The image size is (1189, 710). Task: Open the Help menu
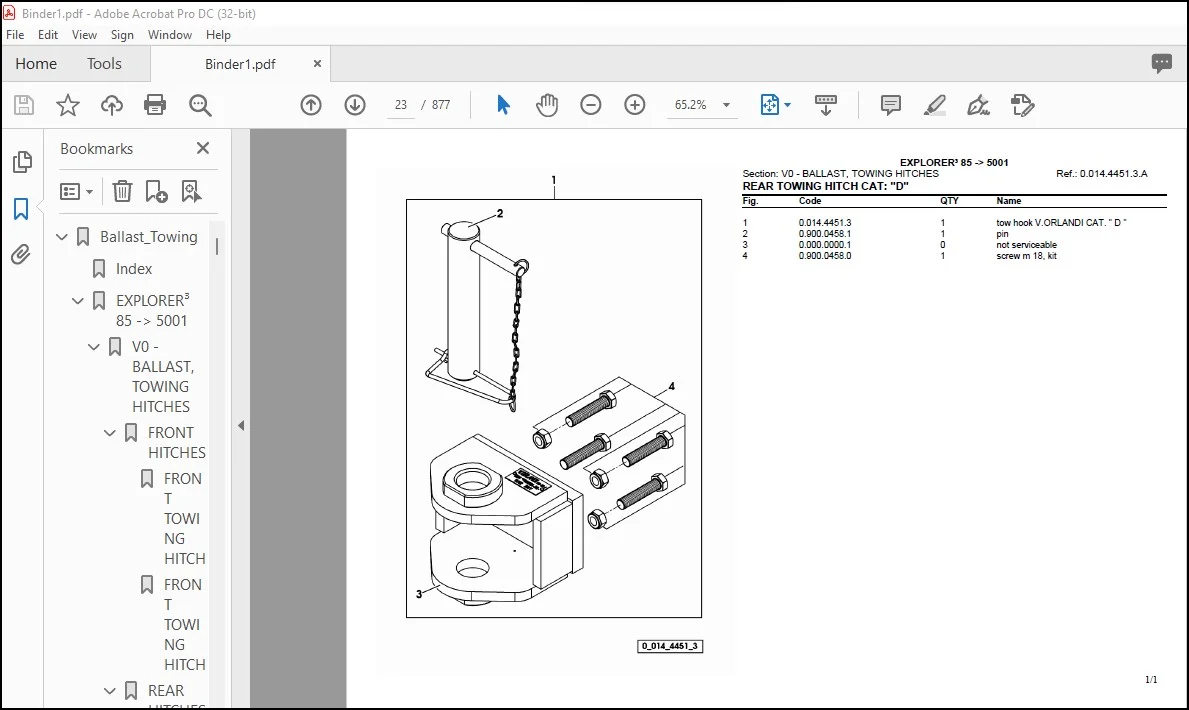click(218, 35)
